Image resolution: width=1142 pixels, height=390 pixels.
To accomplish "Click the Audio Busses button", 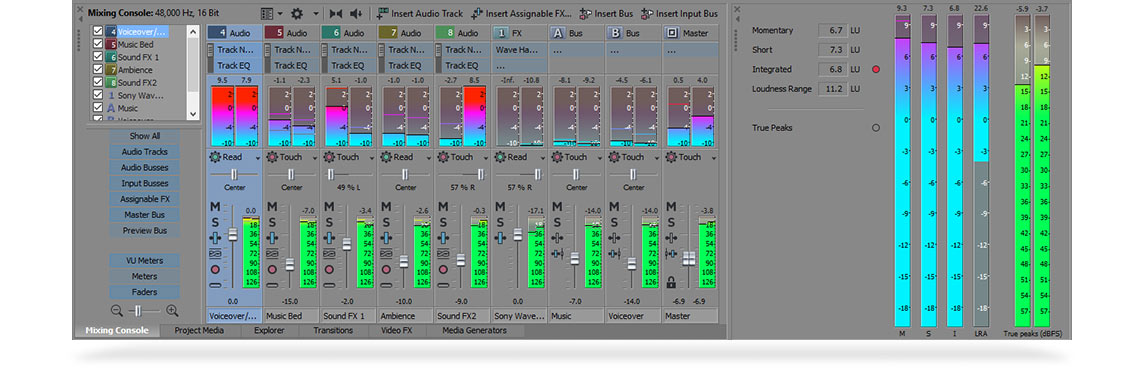I will (x=144, y=168).
